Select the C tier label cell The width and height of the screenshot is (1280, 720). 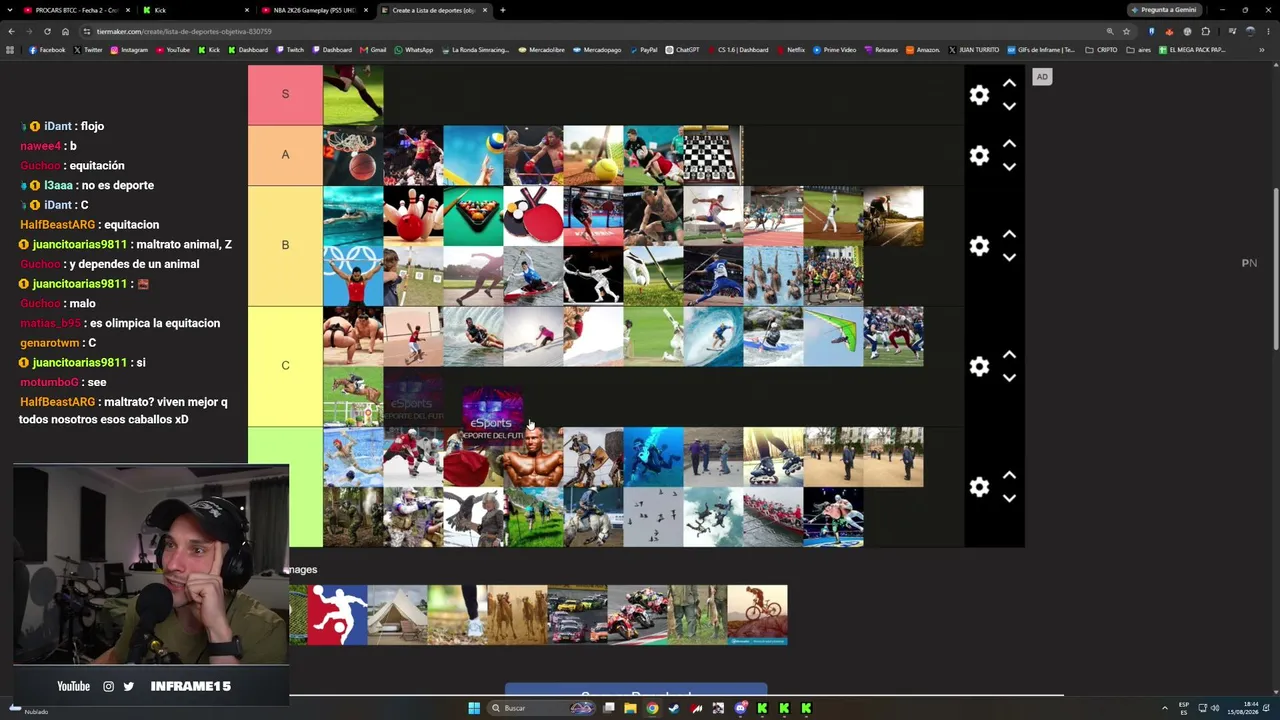tap(285, 366)
